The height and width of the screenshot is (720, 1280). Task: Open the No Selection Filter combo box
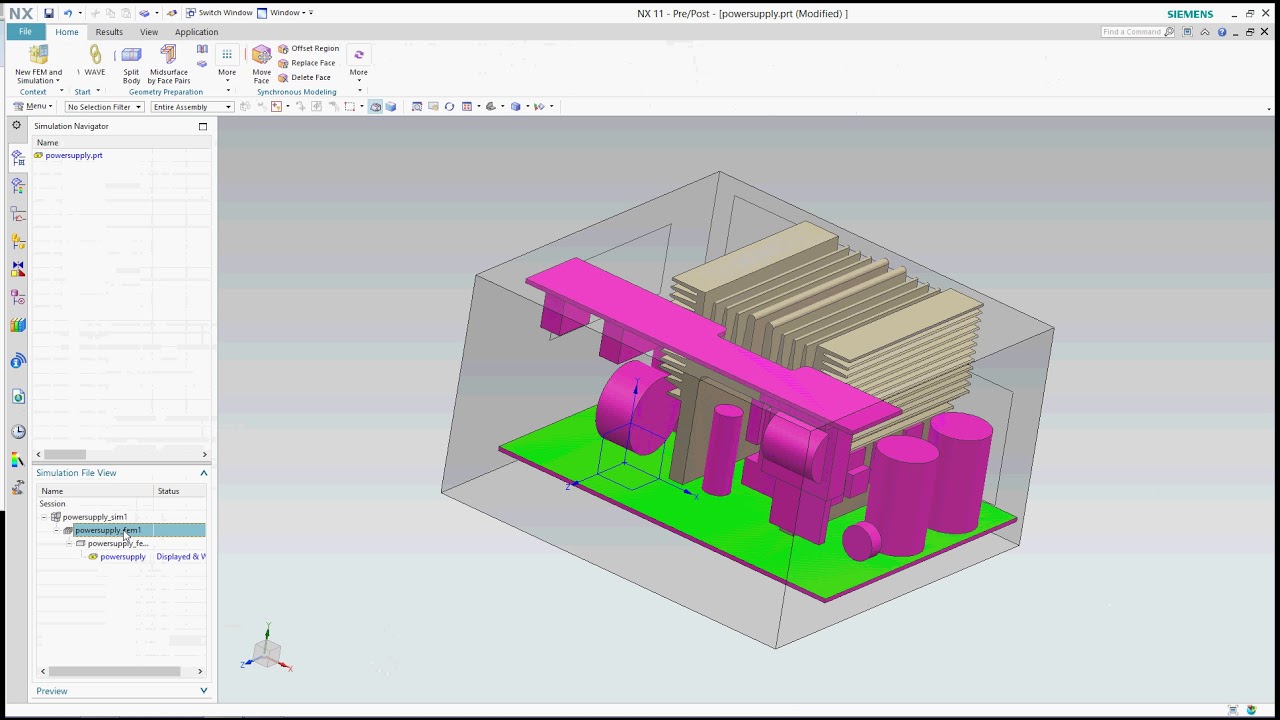click(104, 107)
